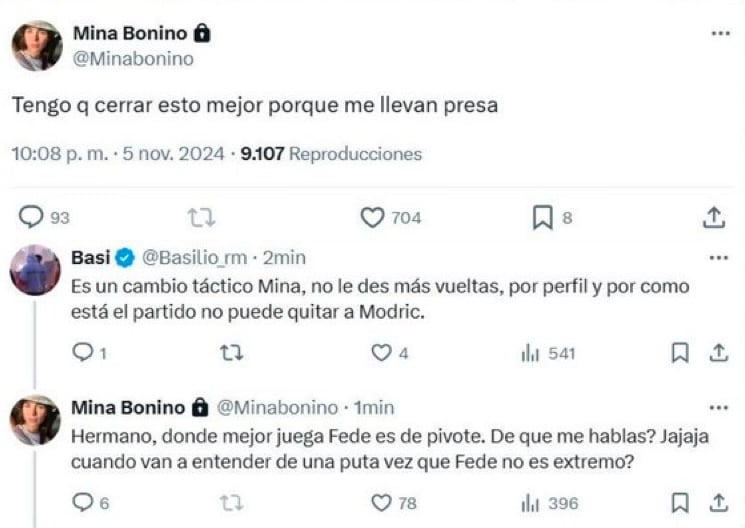Repost Basi's reply
The height and width of the screenshot is (528, 745).
coord(230,353)
